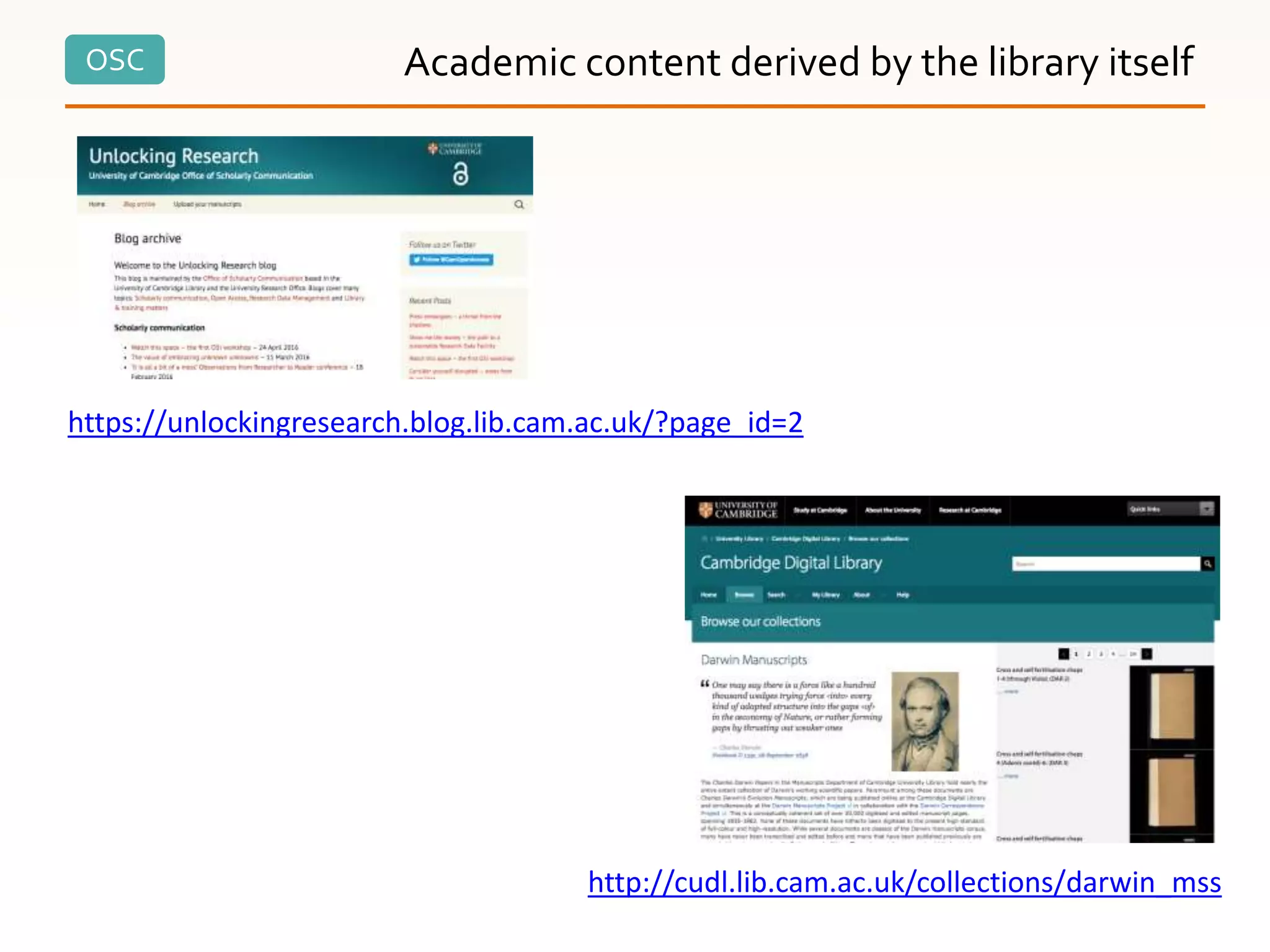
Task: Click the Recent Posts sidebar heading
Action: (430, 301)
